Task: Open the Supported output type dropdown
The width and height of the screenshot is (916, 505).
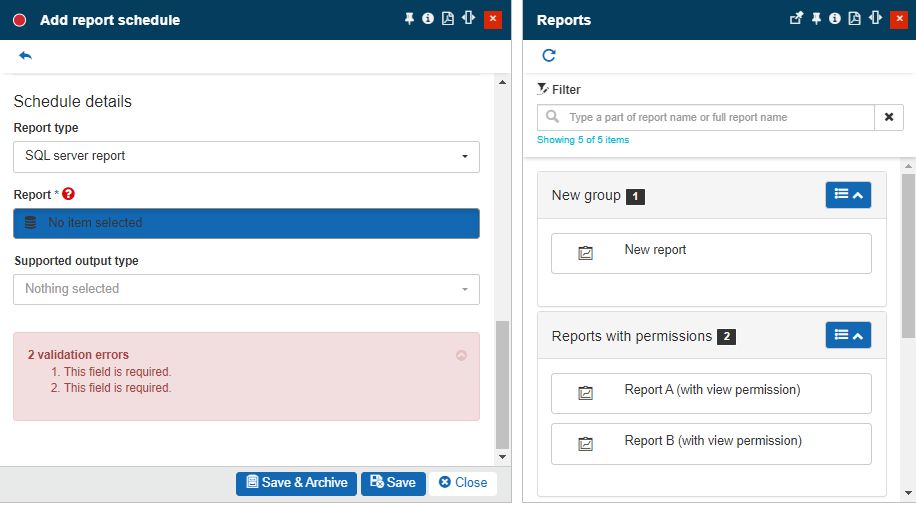Action: 246,289
